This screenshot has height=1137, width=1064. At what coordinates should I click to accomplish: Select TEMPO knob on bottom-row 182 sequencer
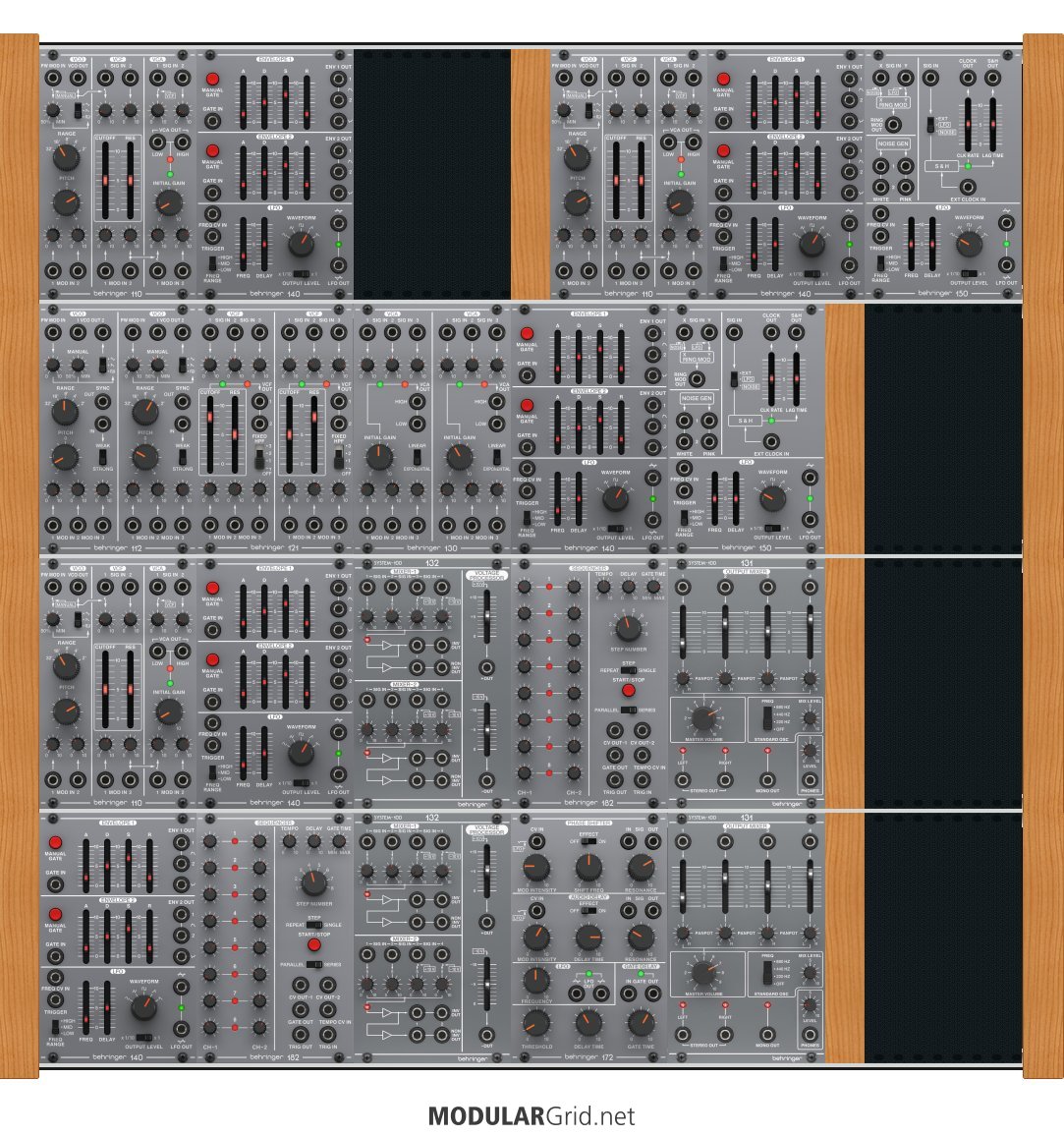pos(289,841)
